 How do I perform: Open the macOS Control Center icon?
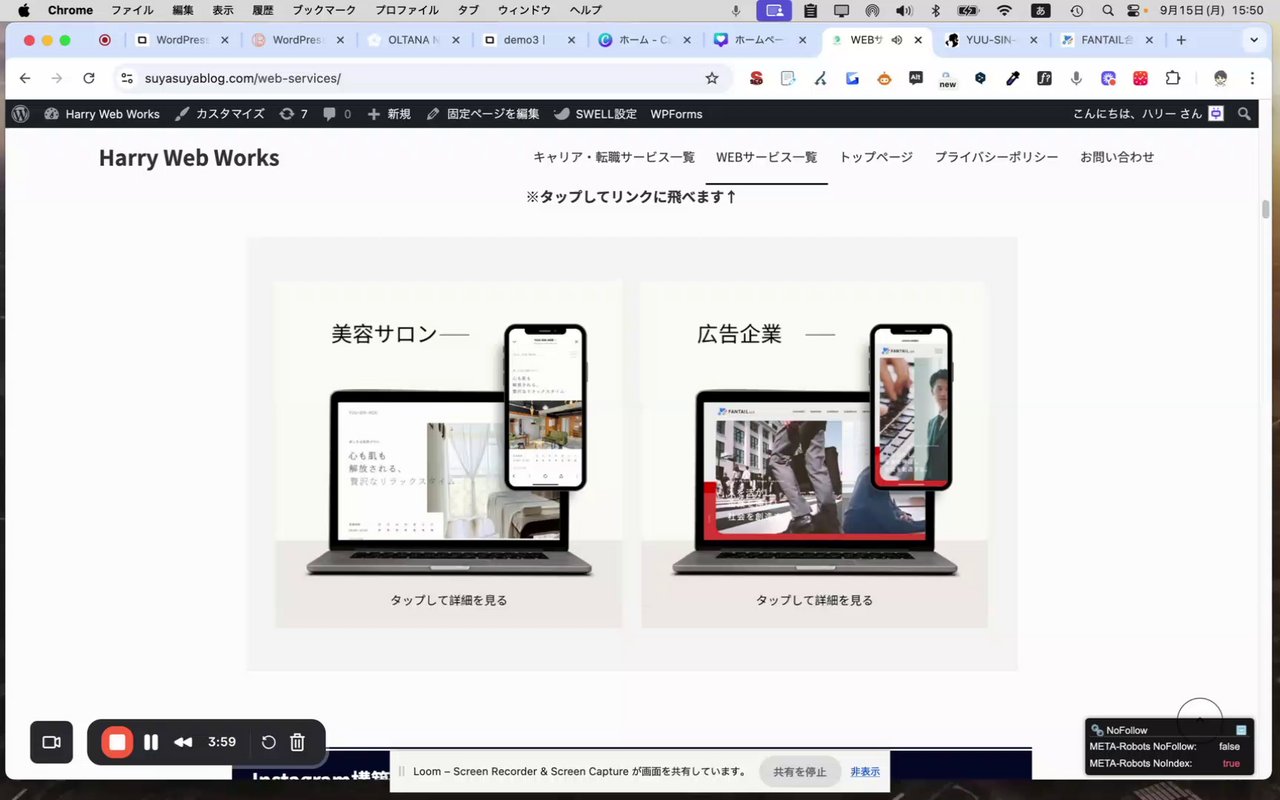(1134, 10)
